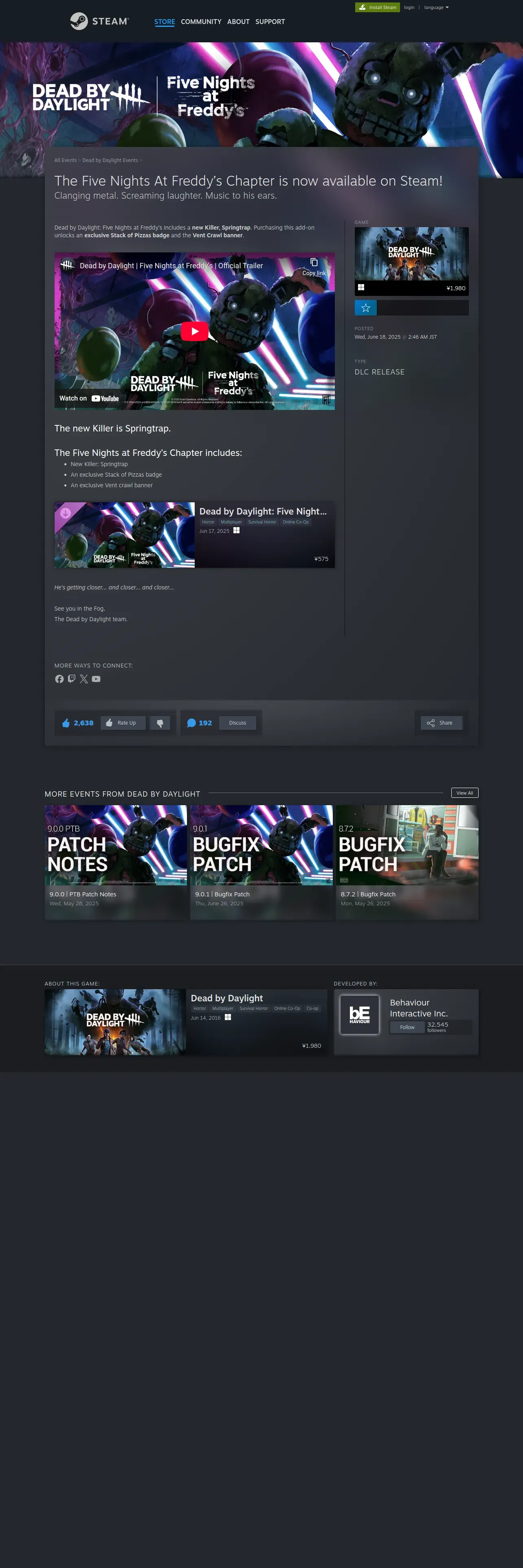Click the blue star follow icon

tap(366, 308)
